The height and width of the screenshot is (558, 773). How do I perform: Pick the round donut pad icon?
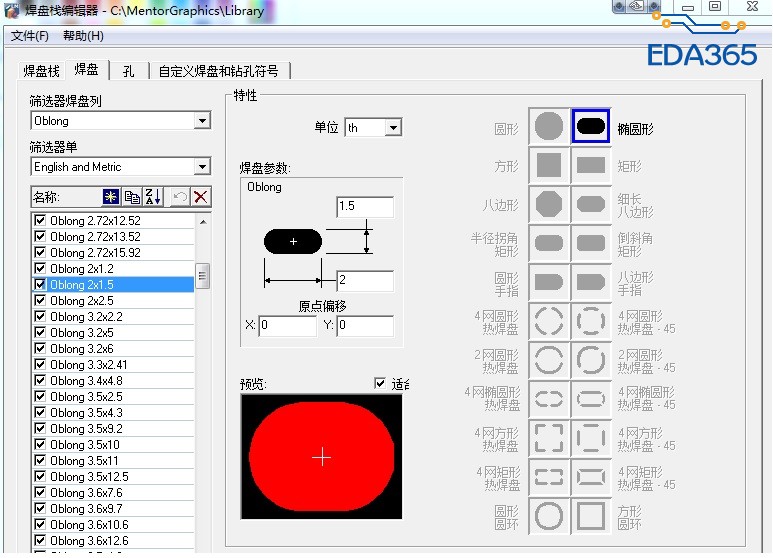tap(549, 516)
